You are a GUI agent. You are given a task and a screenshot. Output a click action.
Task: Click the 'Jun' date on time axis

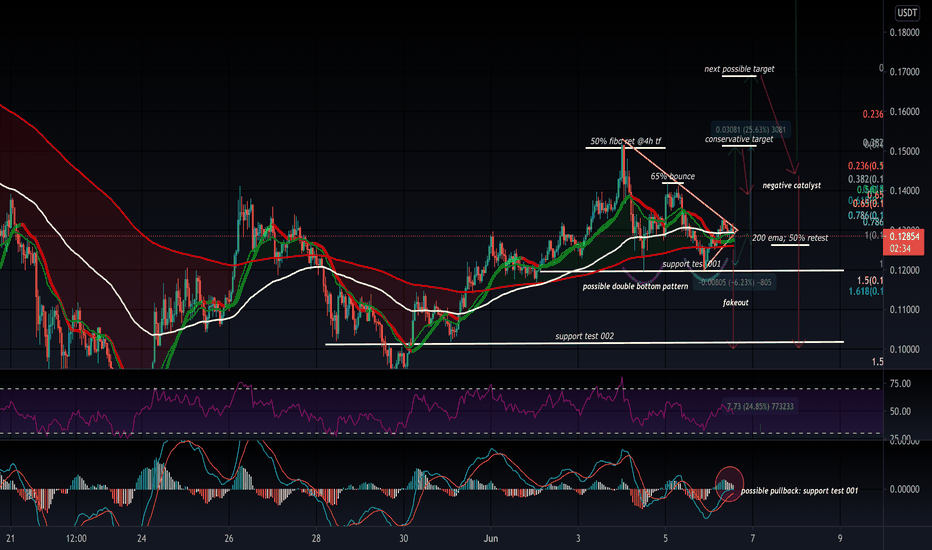tap(490, 539)
